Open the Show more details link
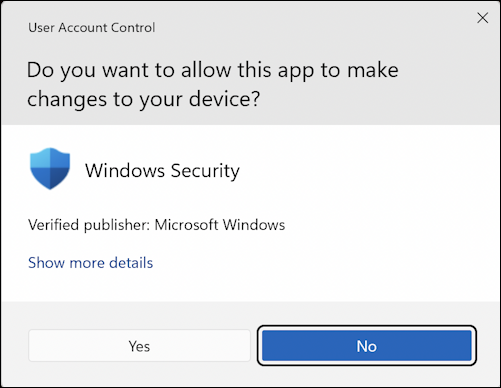501x388 pixels. 90,263
